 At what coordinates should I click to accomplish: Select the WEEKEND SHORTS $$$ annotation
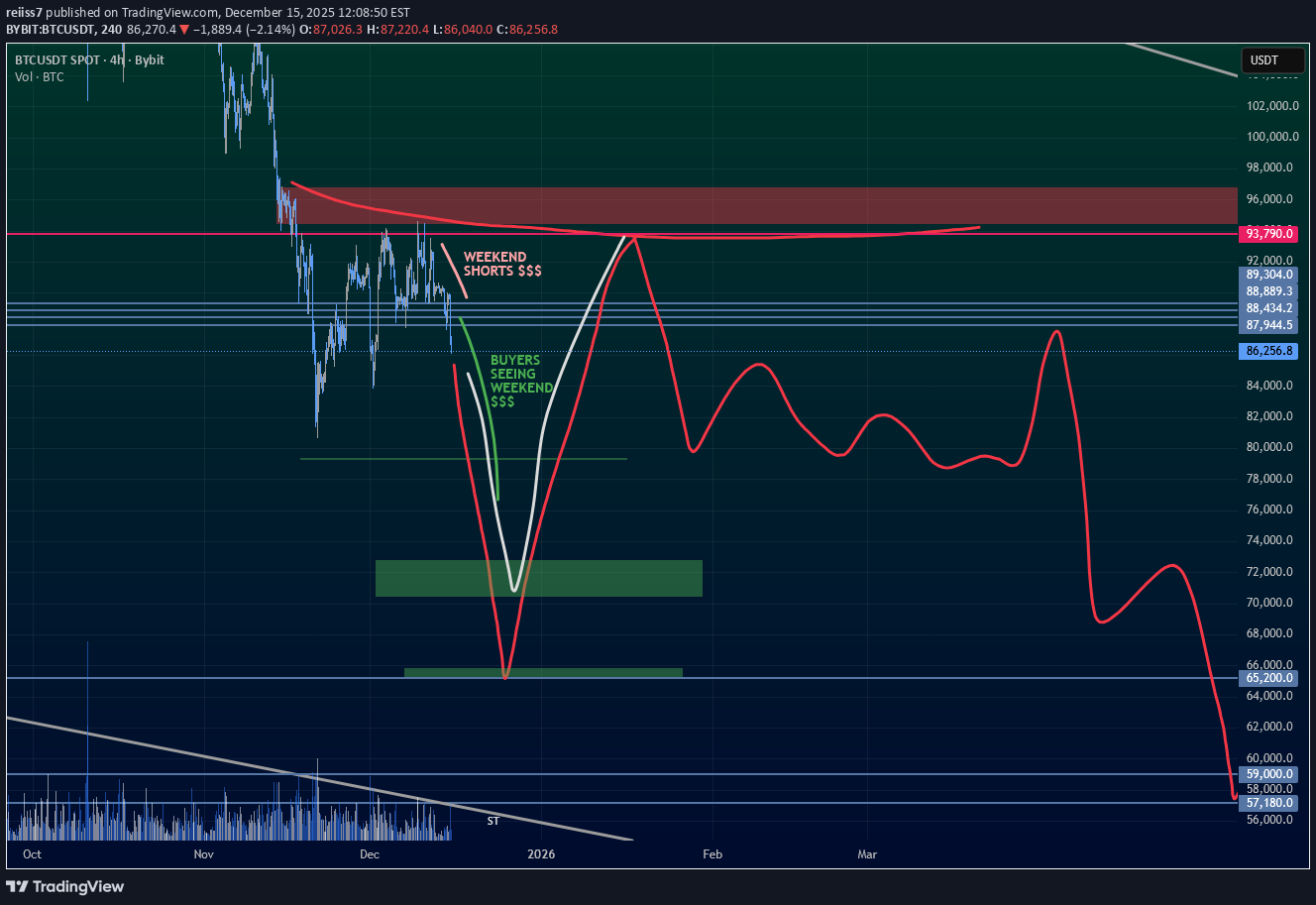(501, 264)
